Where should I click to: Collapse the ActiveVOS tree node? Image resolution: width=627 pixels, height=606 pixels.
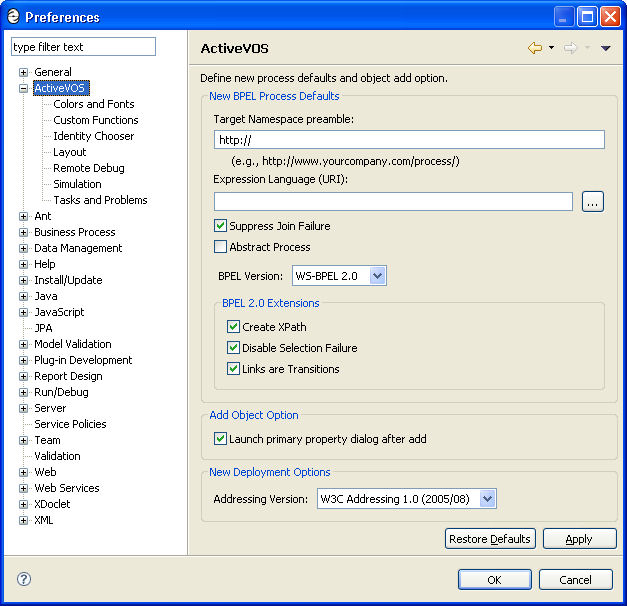click(x=24, y=88)
